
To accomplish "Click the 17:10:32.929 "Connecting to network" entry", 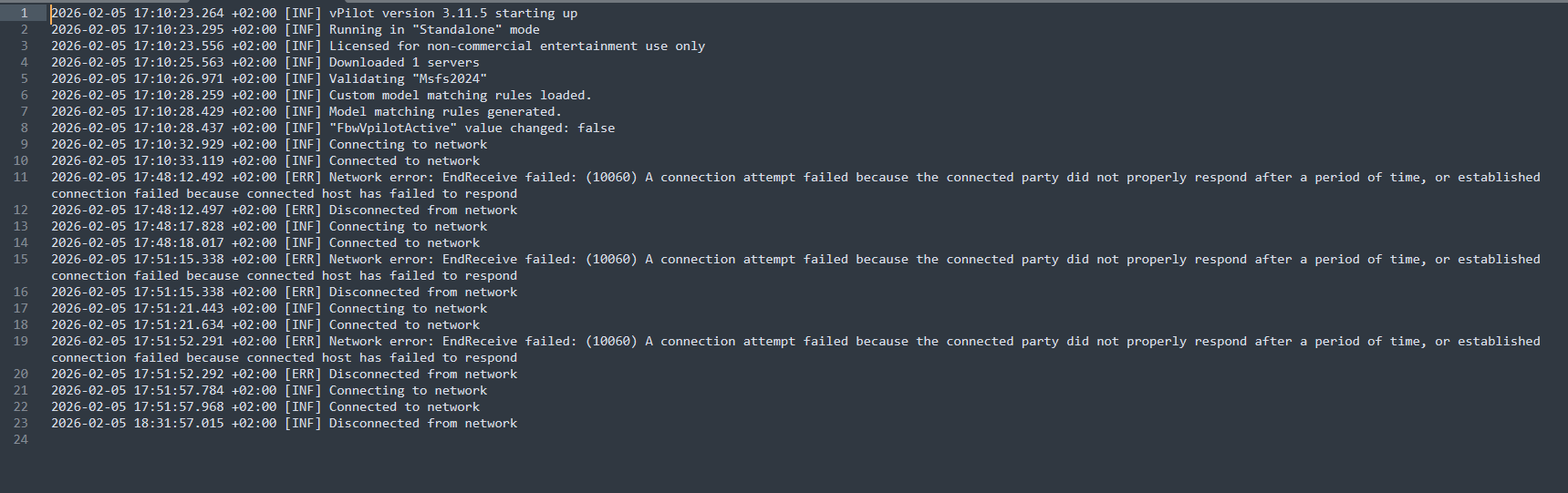I will click(x=408, y=145).
